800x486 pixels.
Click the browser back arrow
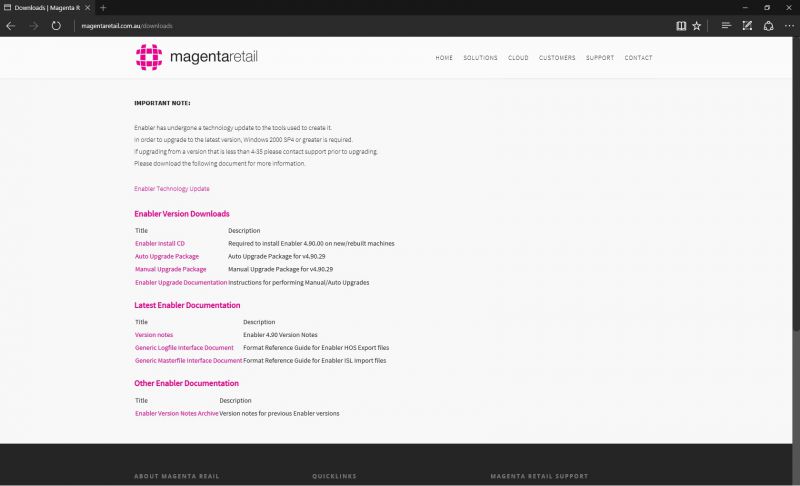11,26
